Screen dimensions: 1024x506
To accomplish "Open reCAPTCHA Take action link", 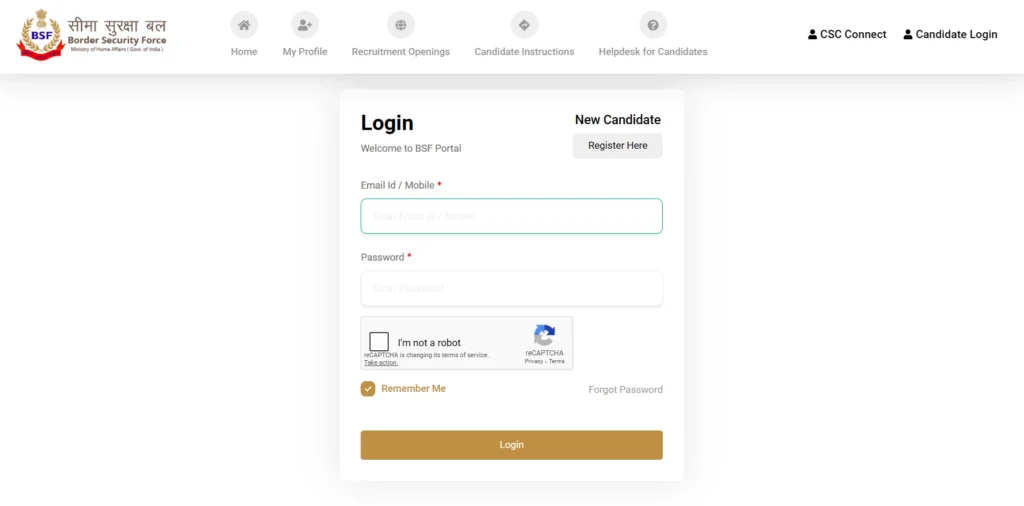I will 381,363.
